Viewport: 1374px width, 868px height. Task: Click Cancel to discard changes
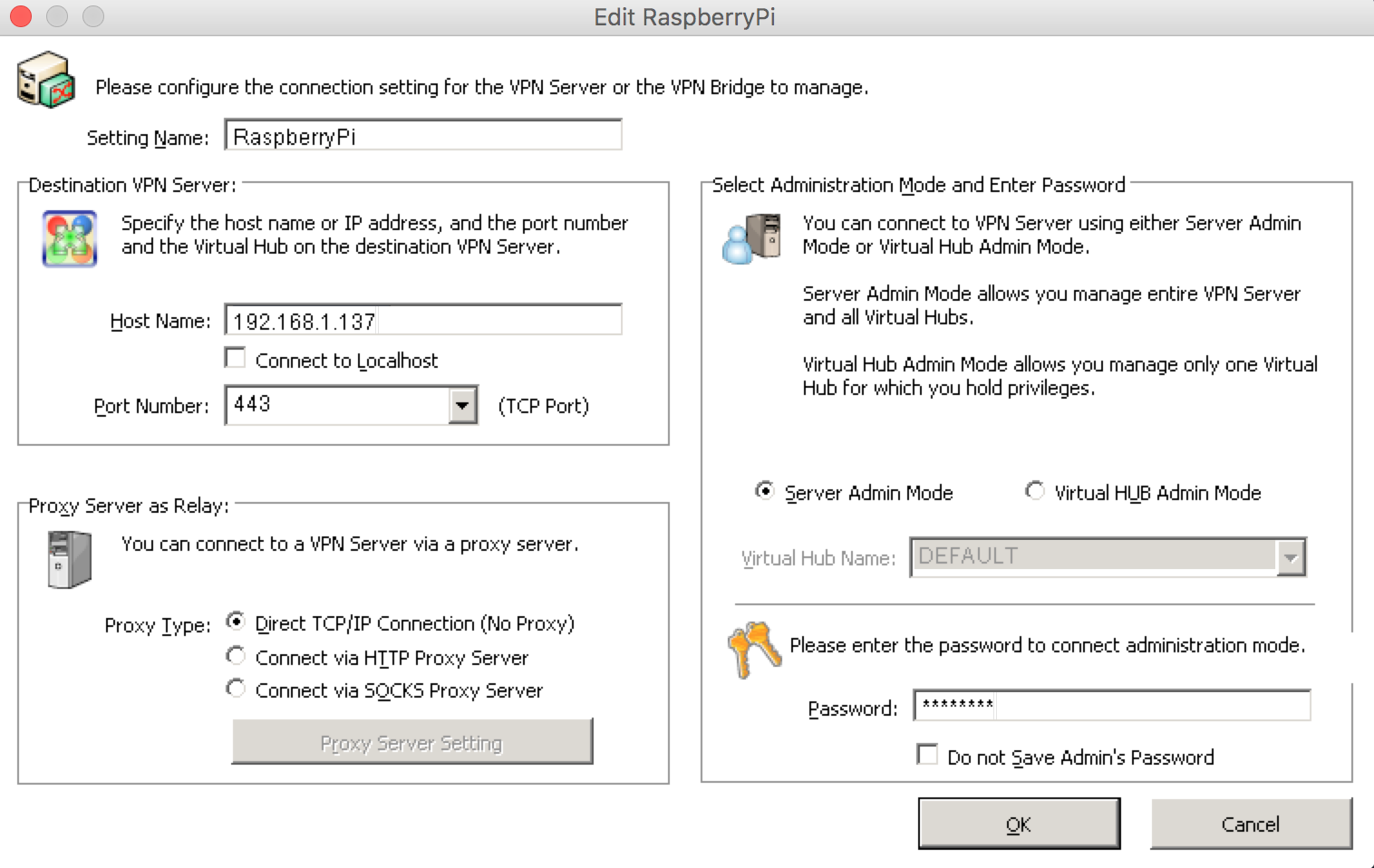(1251, 824)
